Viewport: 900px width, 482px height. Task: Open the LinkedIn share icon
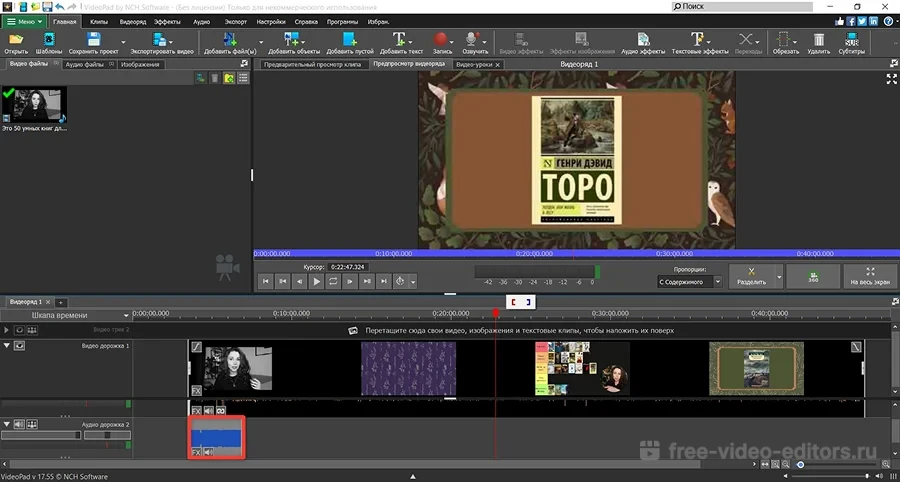click(x=874, y=21)
